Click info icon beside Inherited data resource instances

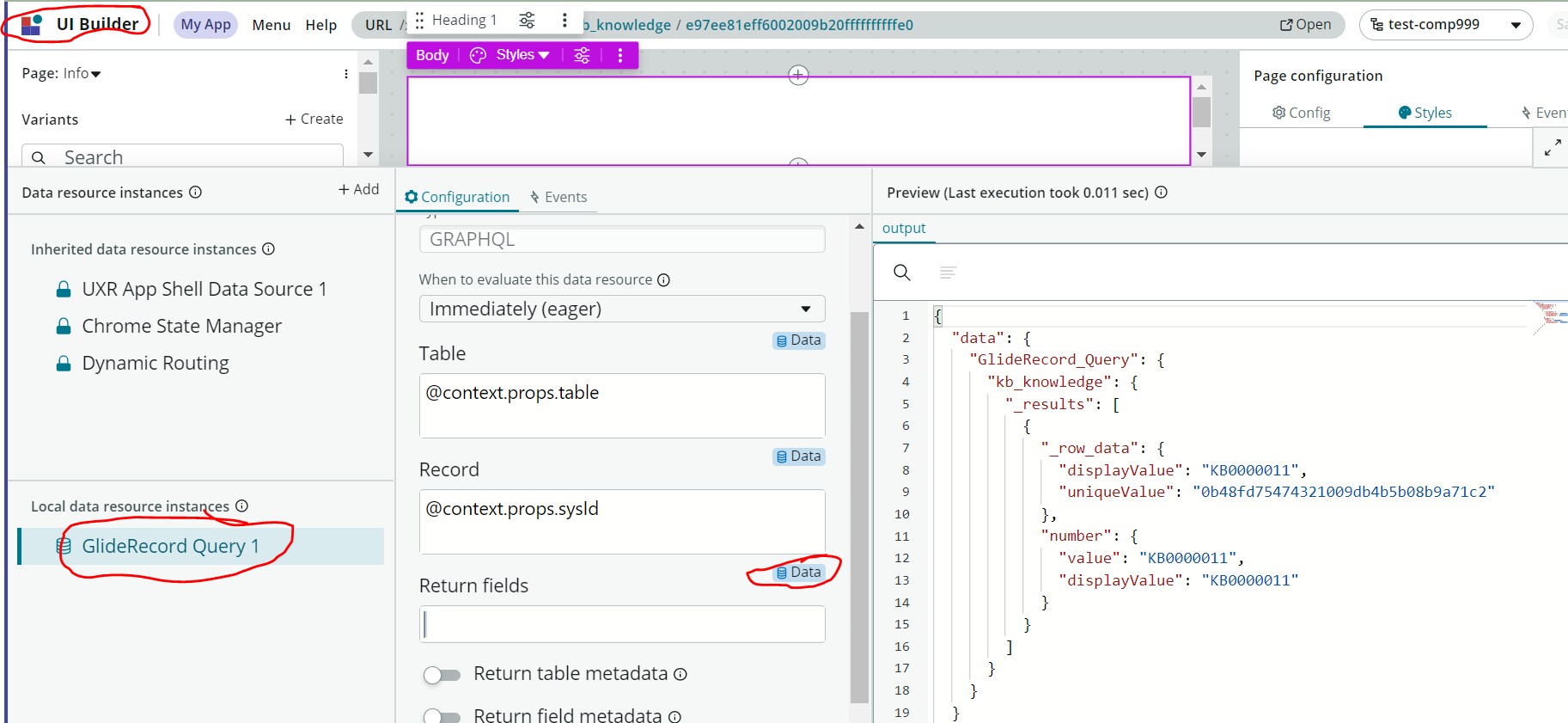(268, 248)
